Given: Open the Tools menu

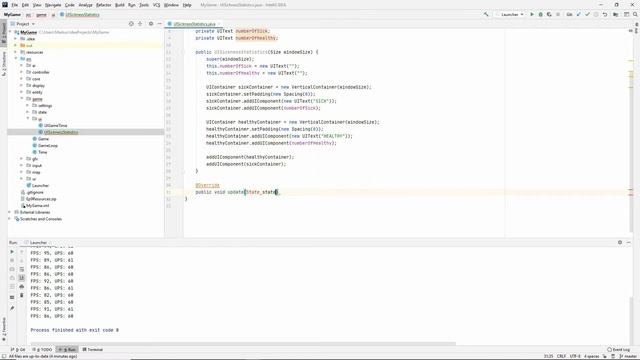Looking at the screenshot, I should [144, 5].
